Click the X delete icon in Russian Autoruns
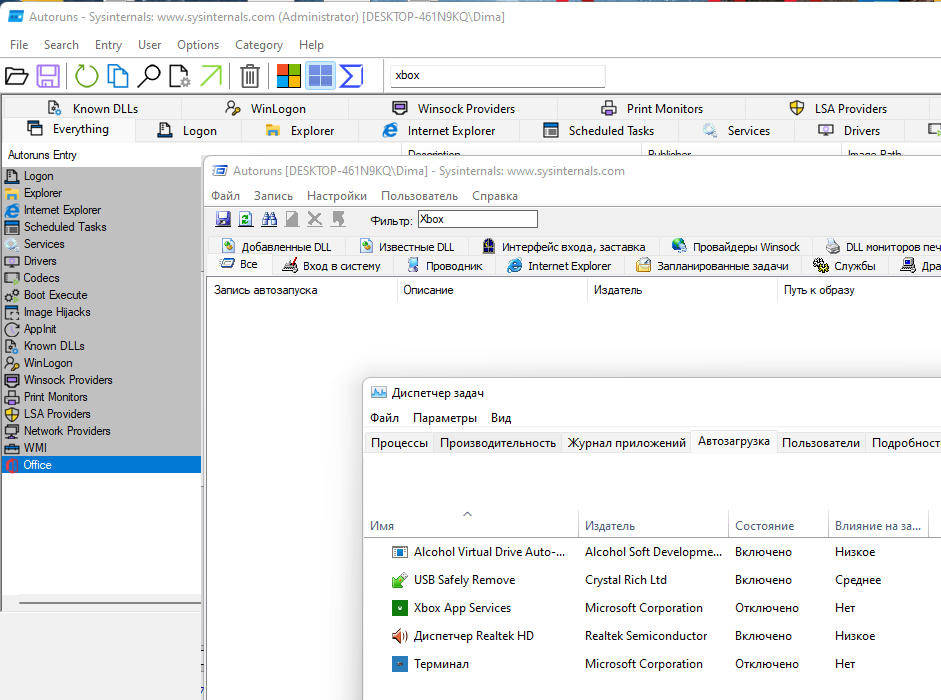The image size is (941, 700). pyautogui.click(x=314, y=219)
